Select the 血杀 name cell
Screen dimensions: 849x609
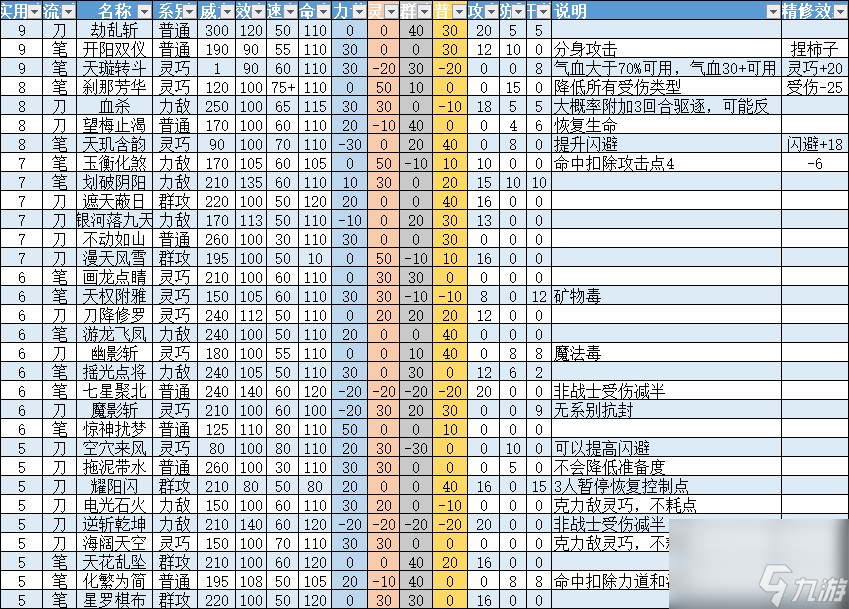pos(114,106)
